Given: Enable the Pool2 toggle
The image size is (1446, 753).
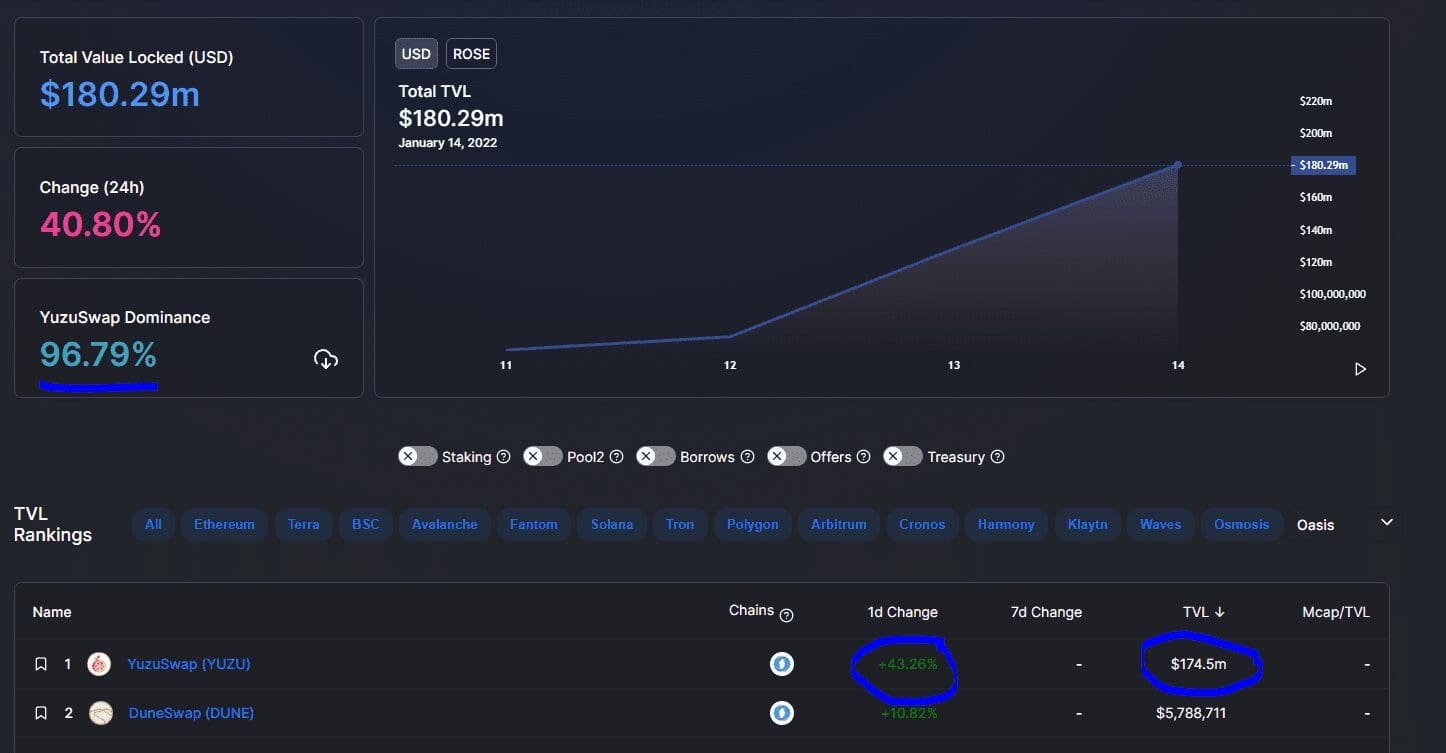Looking at the screenshot, I should [543, 456].
